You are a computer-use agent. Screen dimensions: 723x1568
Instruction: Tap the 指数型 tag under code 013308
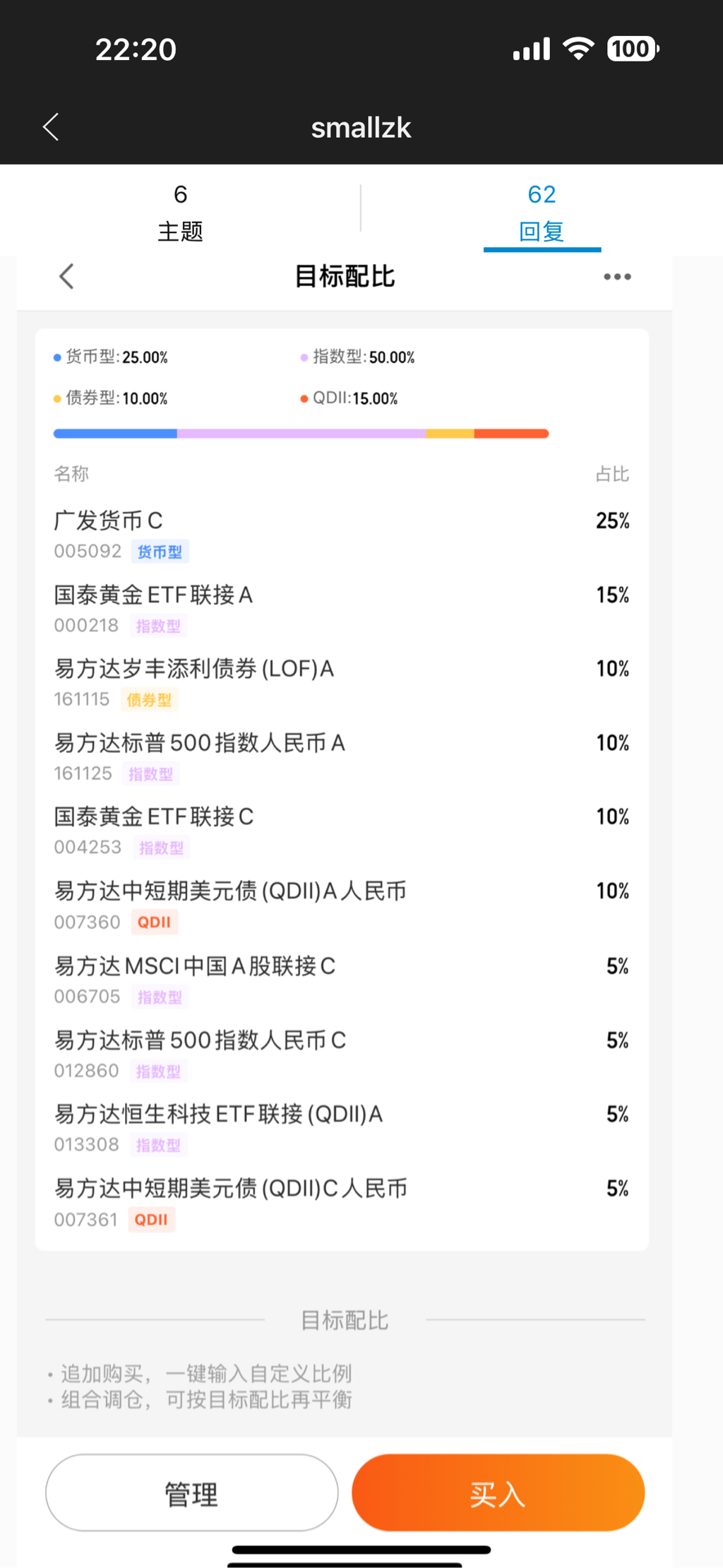(x=158, y=1145)
